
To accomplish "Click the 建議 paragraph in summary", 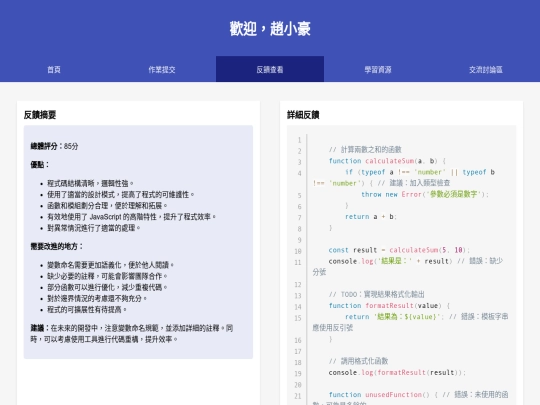I will [132, 333].
